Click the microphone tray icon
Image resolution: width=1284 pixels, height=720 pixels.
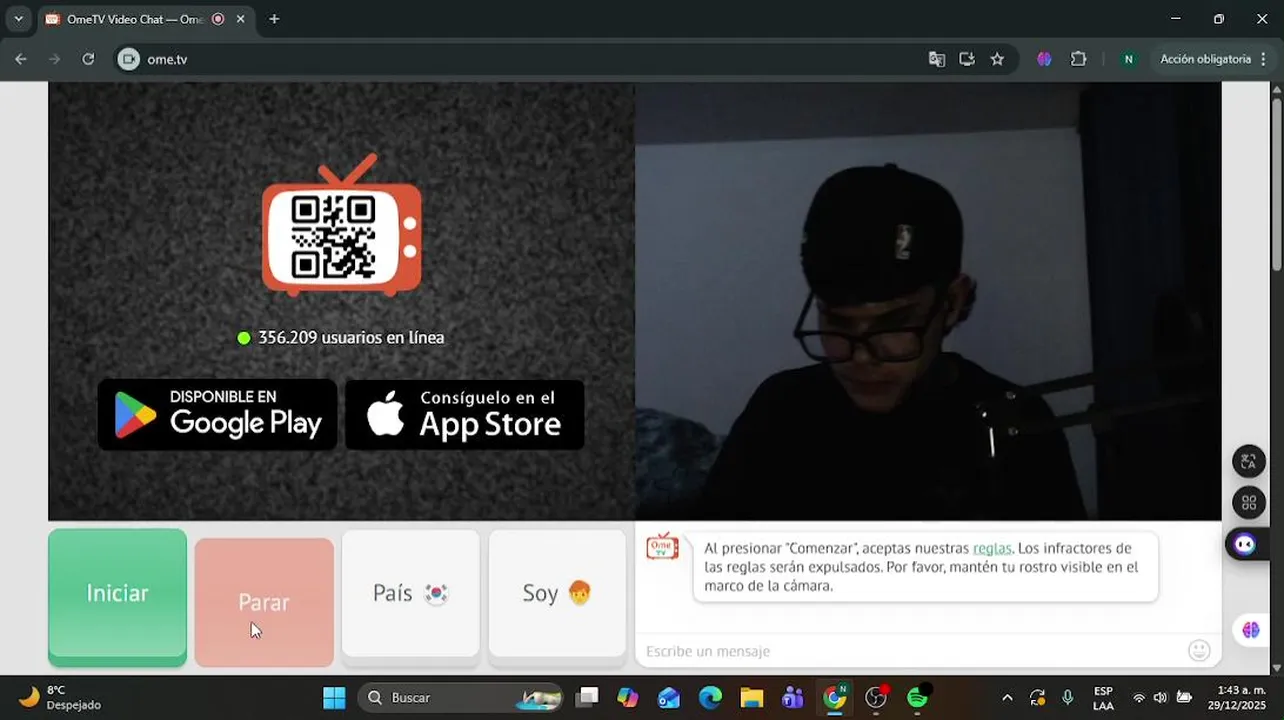(1068, 698)
